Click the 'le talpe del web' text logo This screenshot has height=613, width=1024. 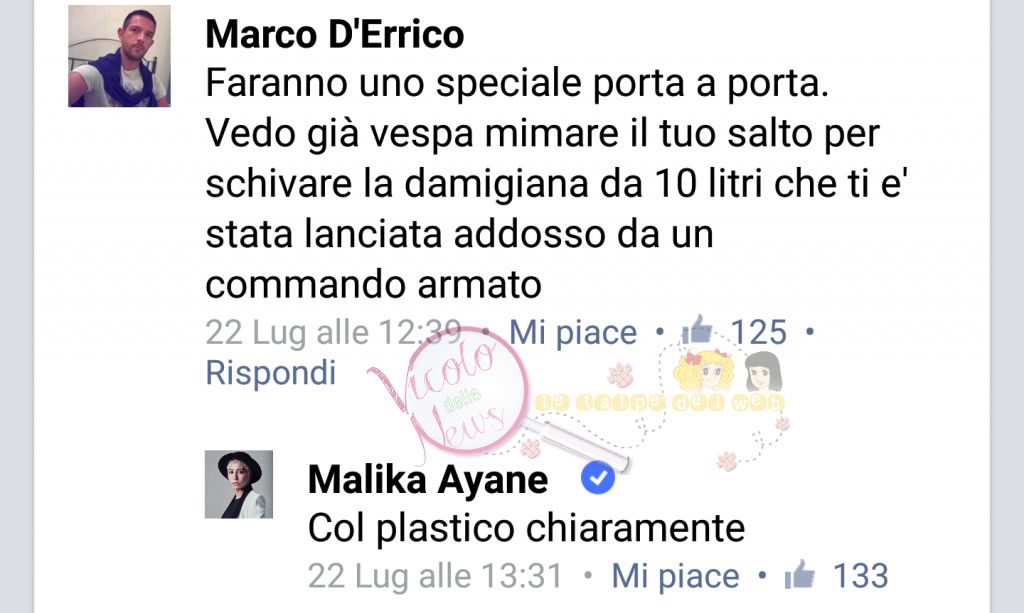[x=658, y=403]
